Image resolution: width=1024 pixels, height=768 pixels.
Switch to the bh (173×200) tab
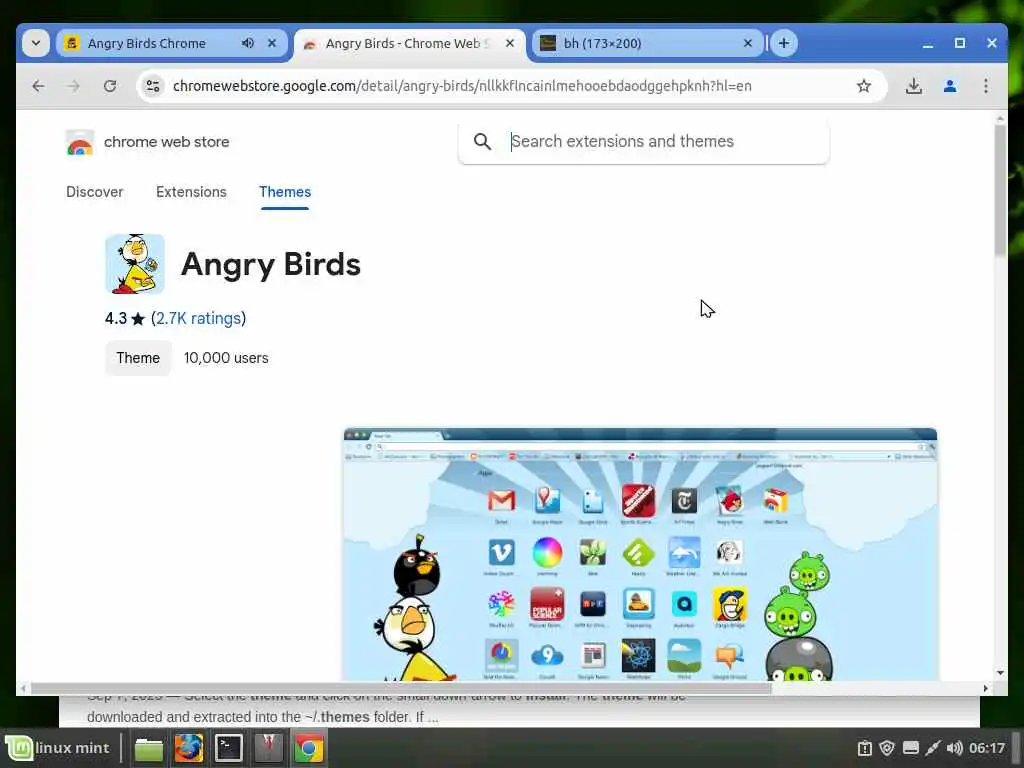pyautogui.click(x=648, y=43)
